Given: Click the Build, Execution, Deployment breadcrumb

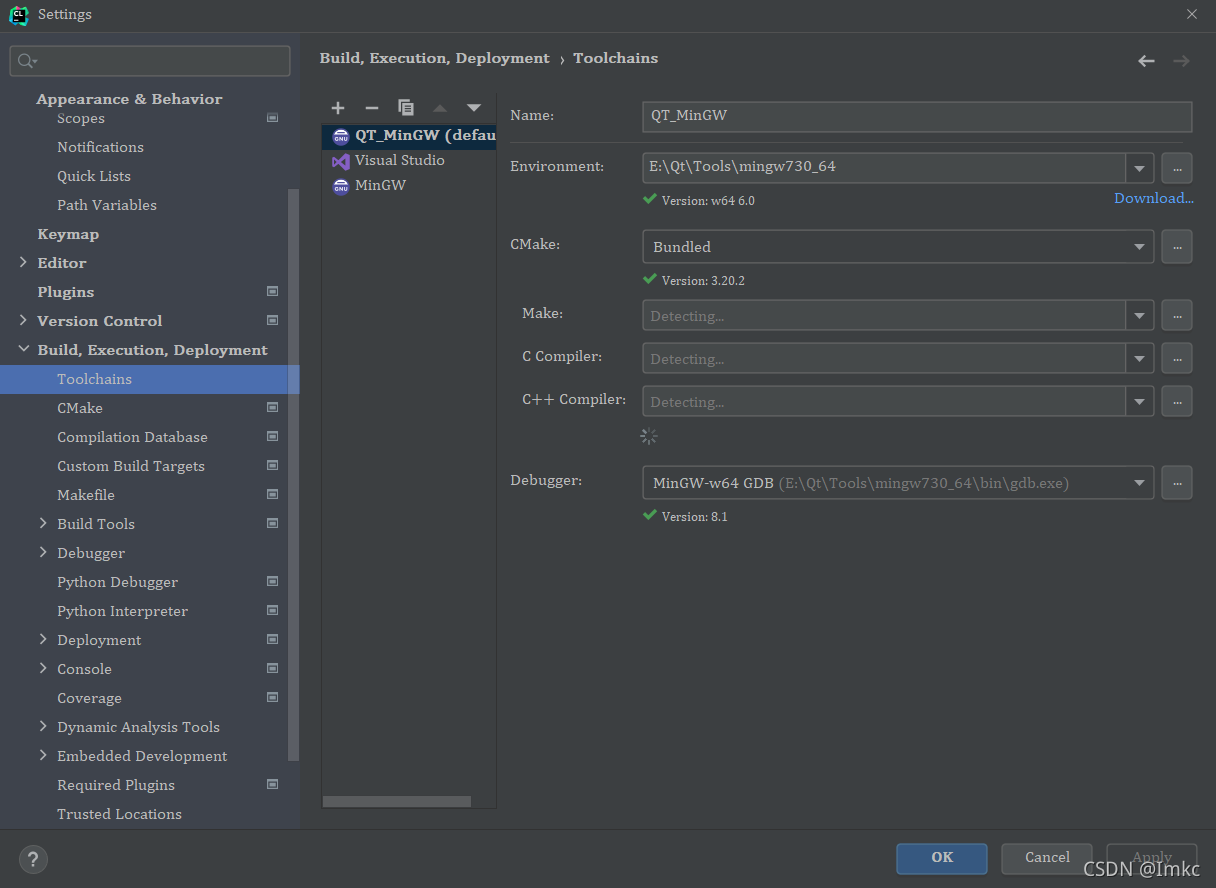Looking at the screenshot, I should tap(434, 58).
